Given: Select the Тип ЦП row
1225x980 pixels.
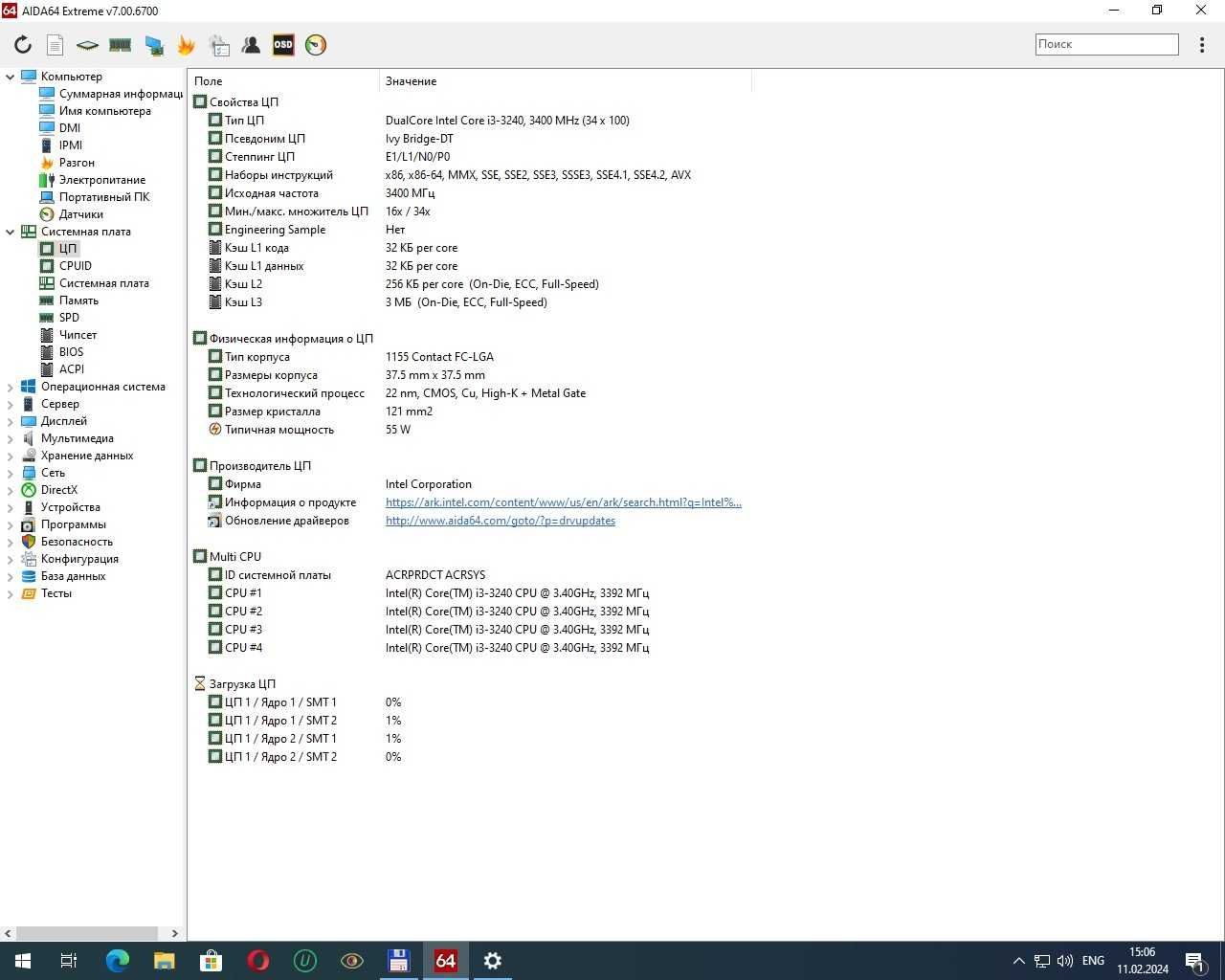Looking at the screenshot, I should click(469, 121).
